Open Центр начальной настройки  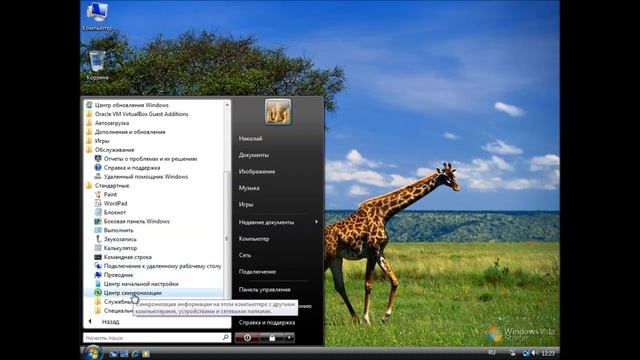tap(137, 284)
